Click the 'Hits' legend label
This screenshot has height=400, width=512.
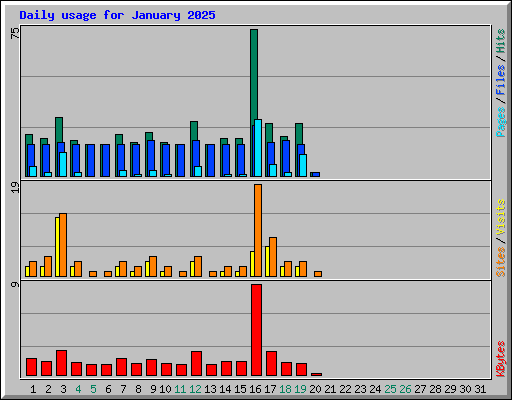click(501, 41)
